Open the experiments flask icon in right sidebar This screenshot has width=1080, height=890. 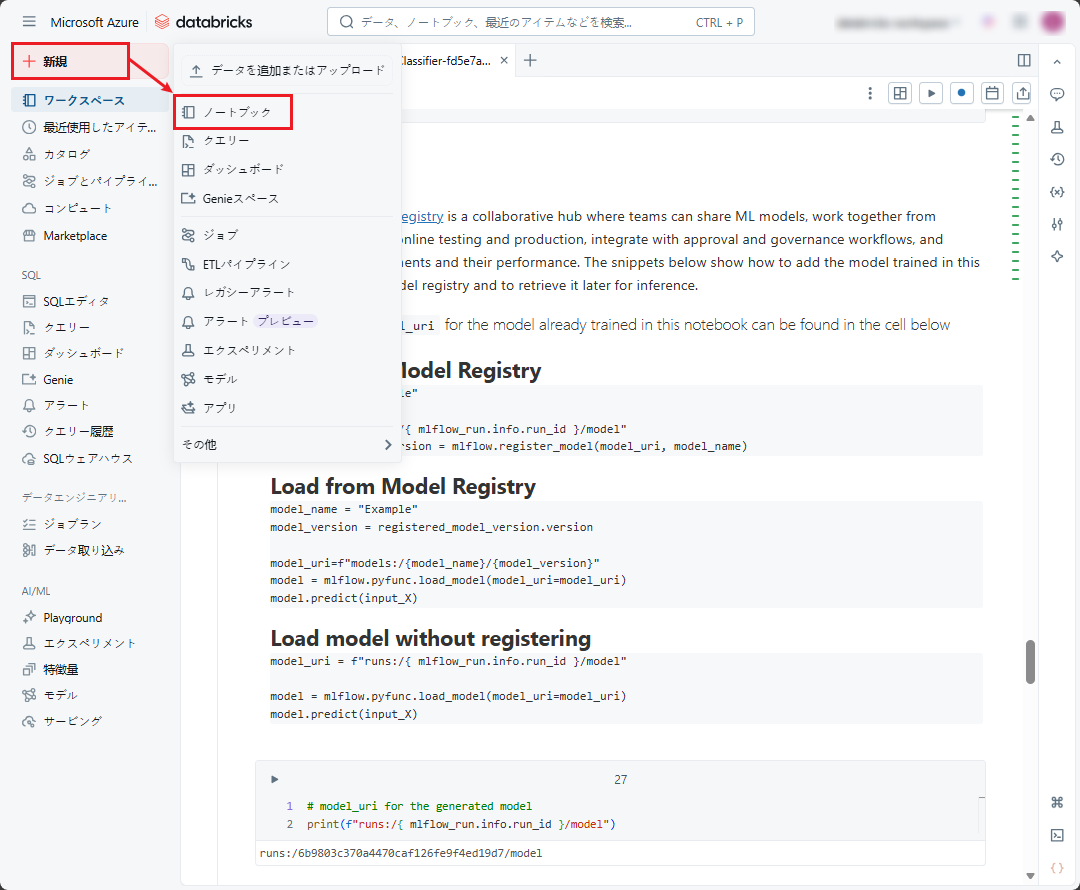tap(1057, 127)
